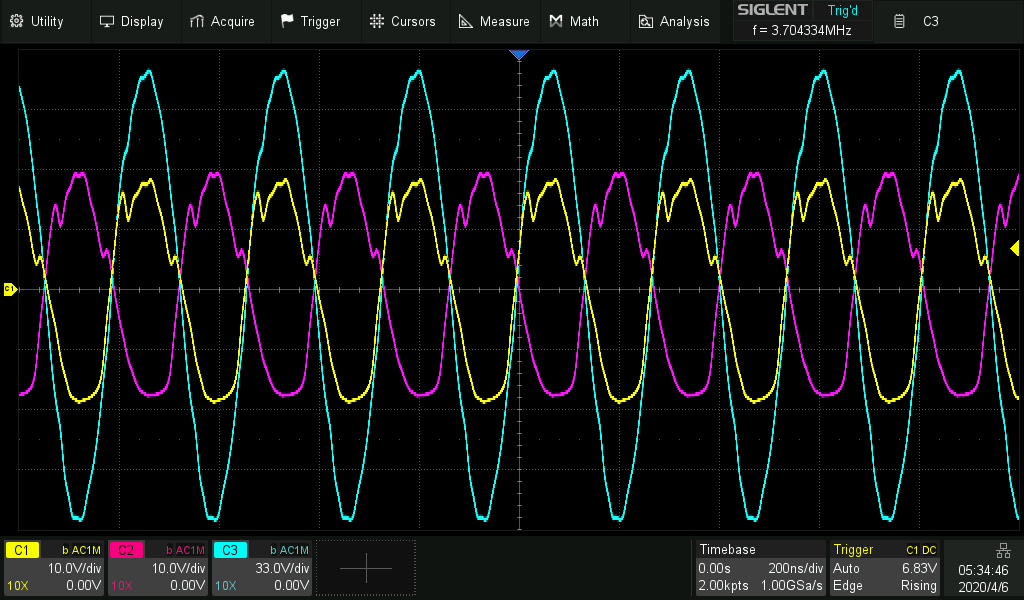Click the Cursors crosshair grid icon
The image size is (1024, 600).
pos(377,21)
